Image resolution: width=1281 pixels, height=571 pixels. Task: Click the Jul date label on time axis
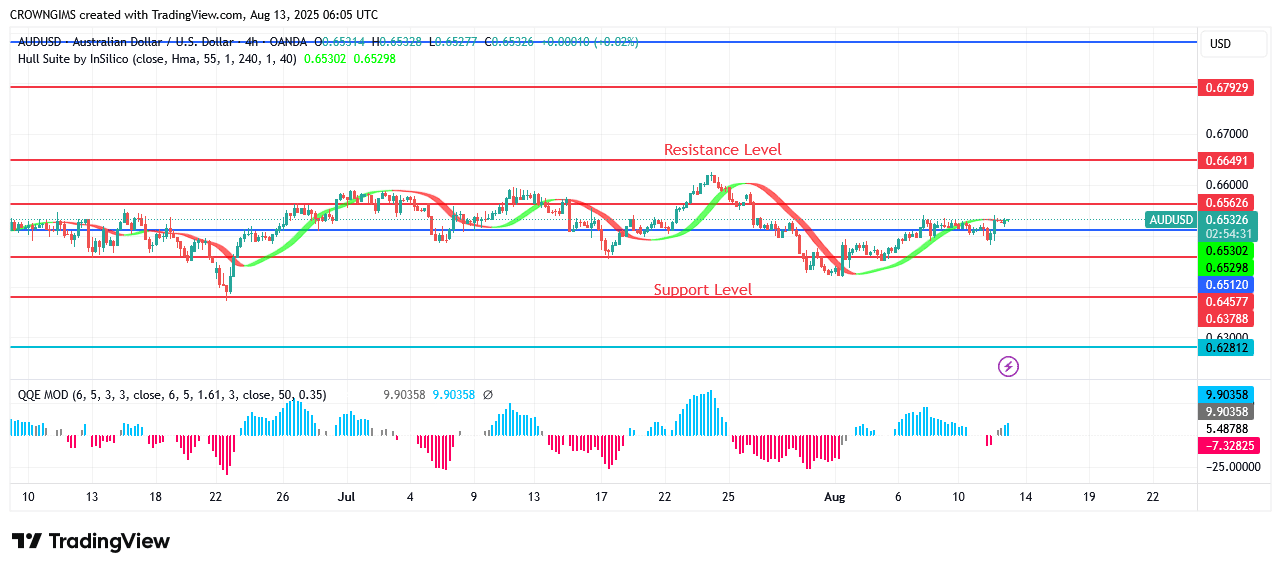[x=347, y=497]
